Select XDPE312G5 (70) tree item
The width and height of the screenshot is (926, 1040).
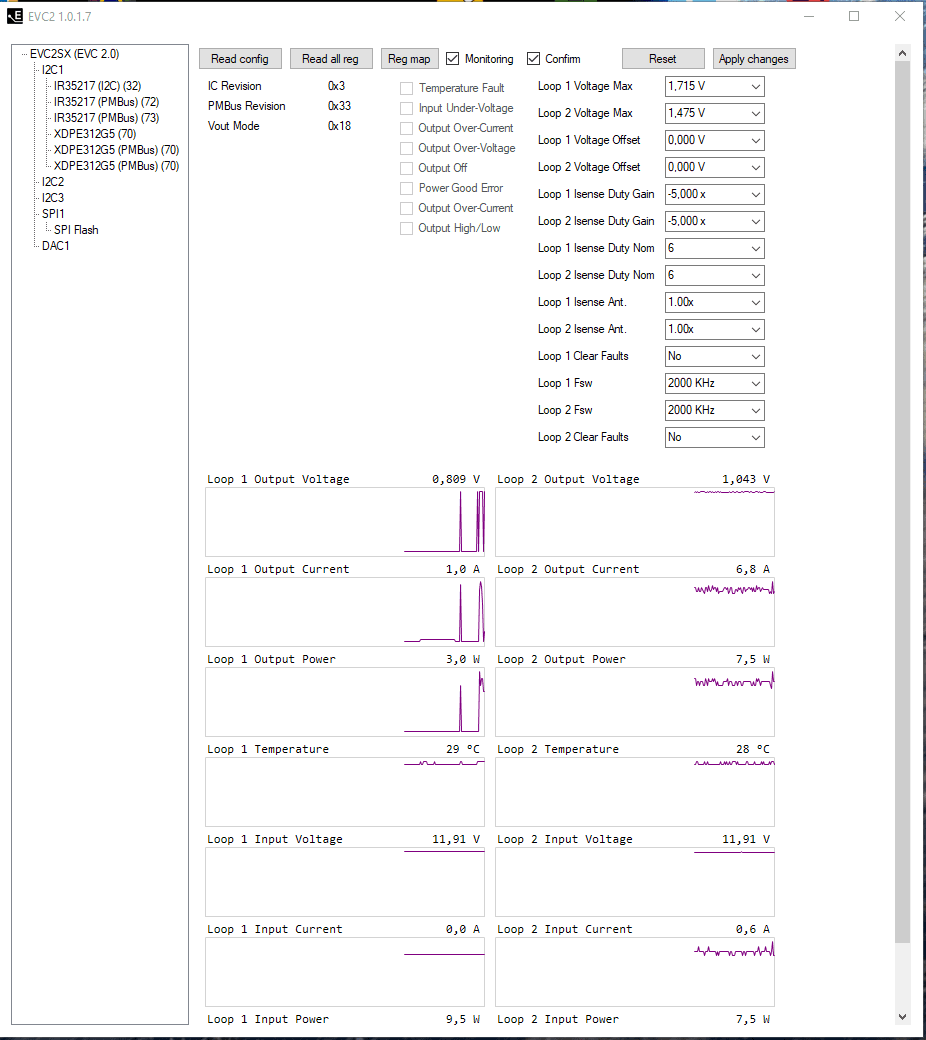coord(95,133)
